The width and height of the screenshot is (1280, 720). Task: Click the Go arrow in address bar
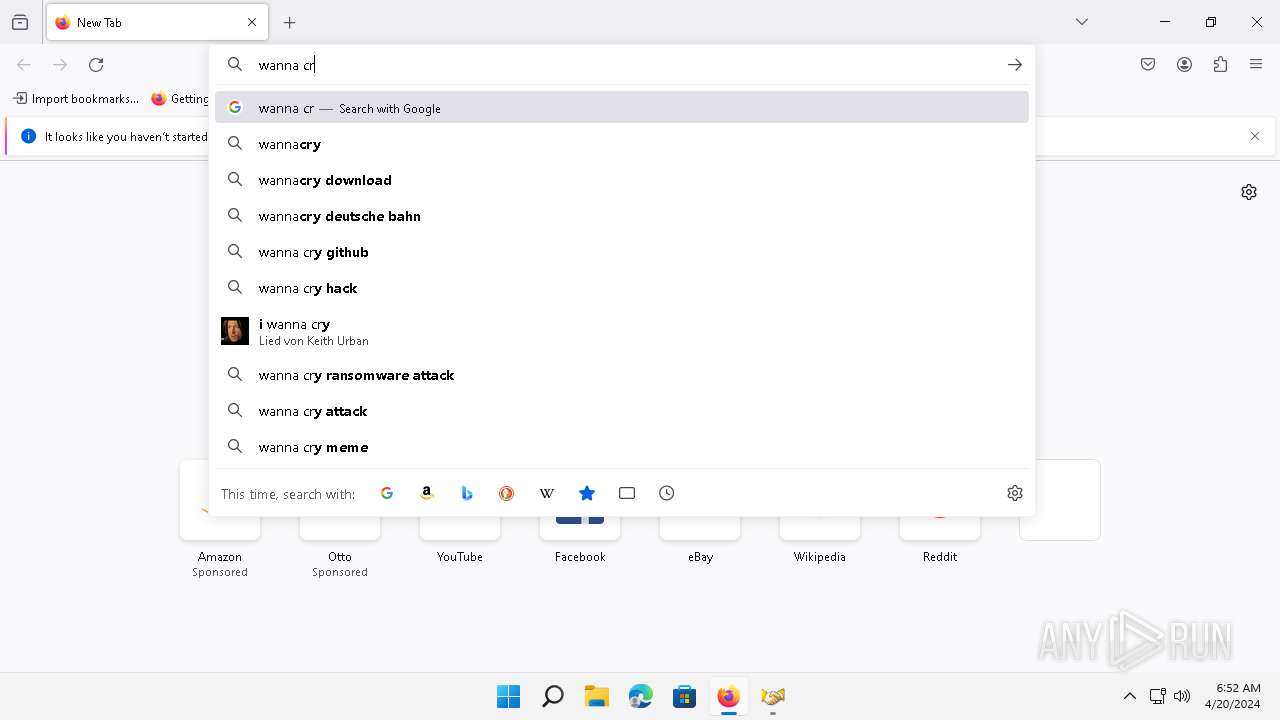(1015, 65)
